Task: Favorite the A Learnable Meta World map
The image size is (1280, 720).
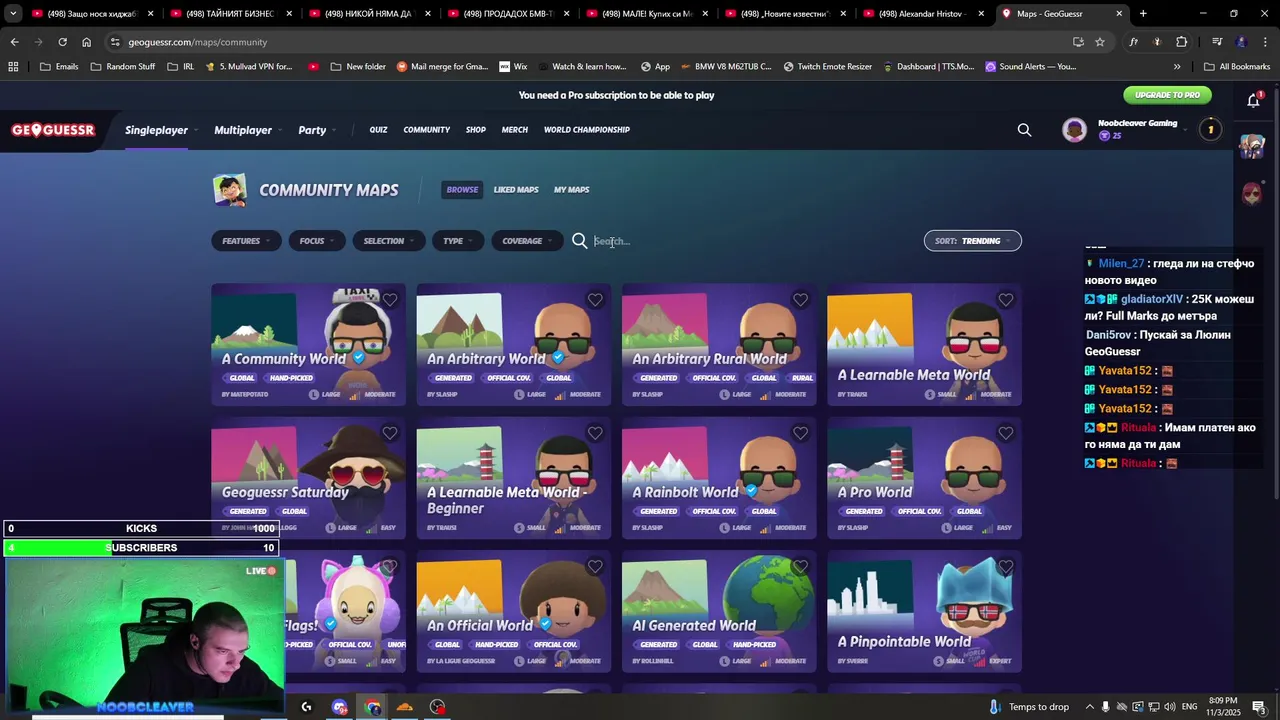Action: [x=1005, y=300]
